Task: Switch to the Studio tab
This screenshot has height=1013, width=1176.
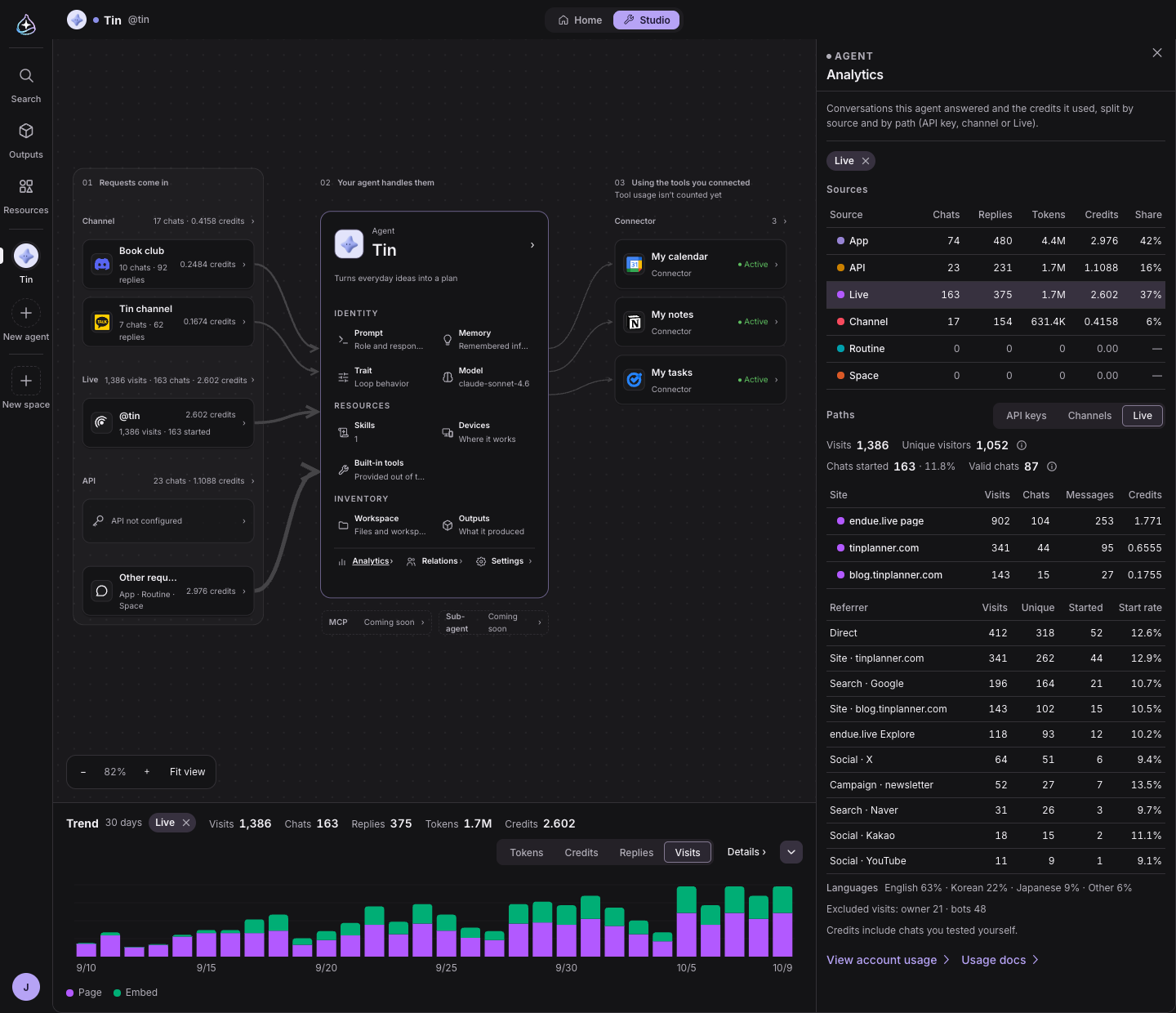Action: click(x=647, y=20)
